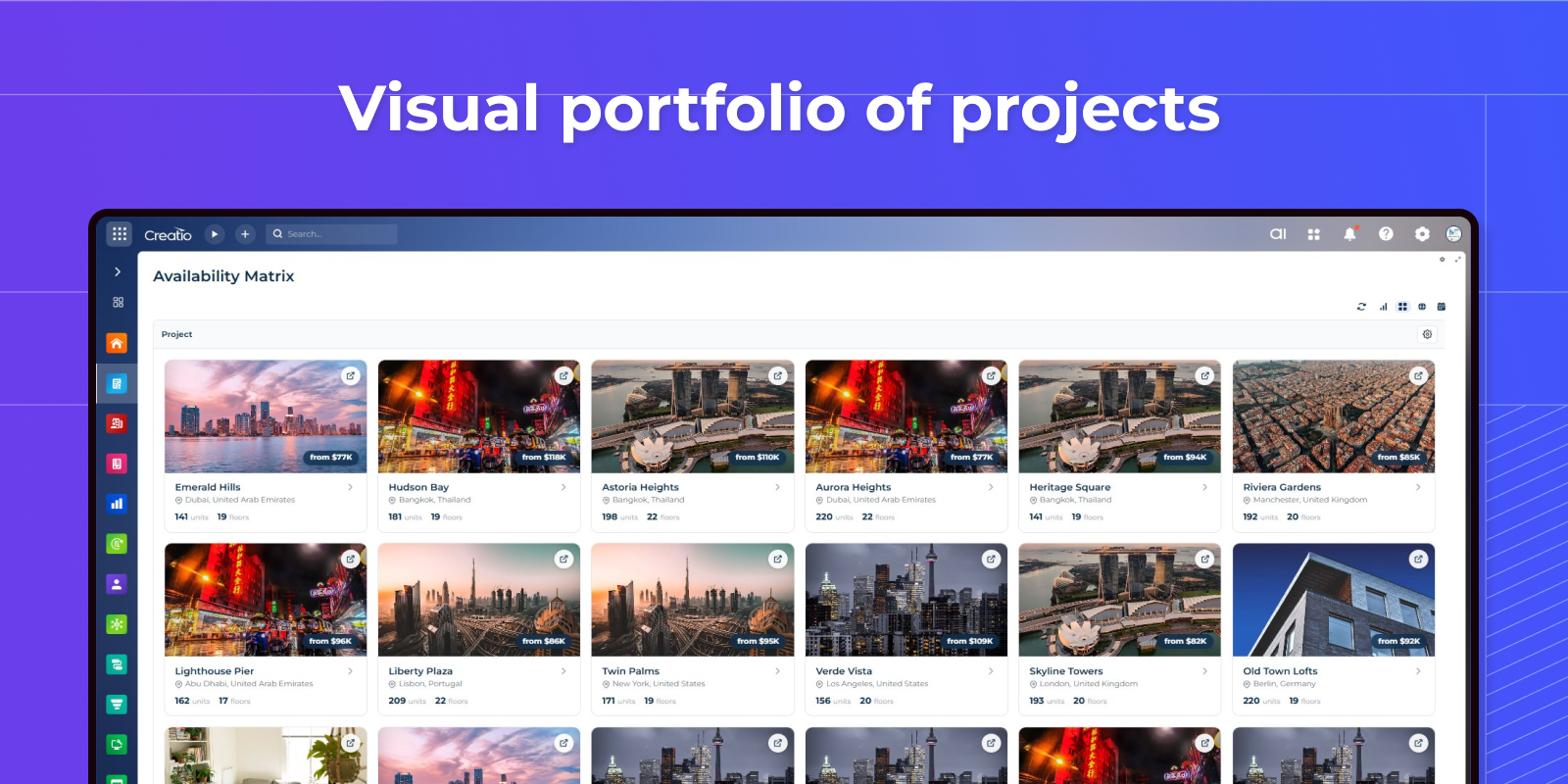Expand the Emerald Hills card chevron

pyautogui.click(x=350, y=487)
